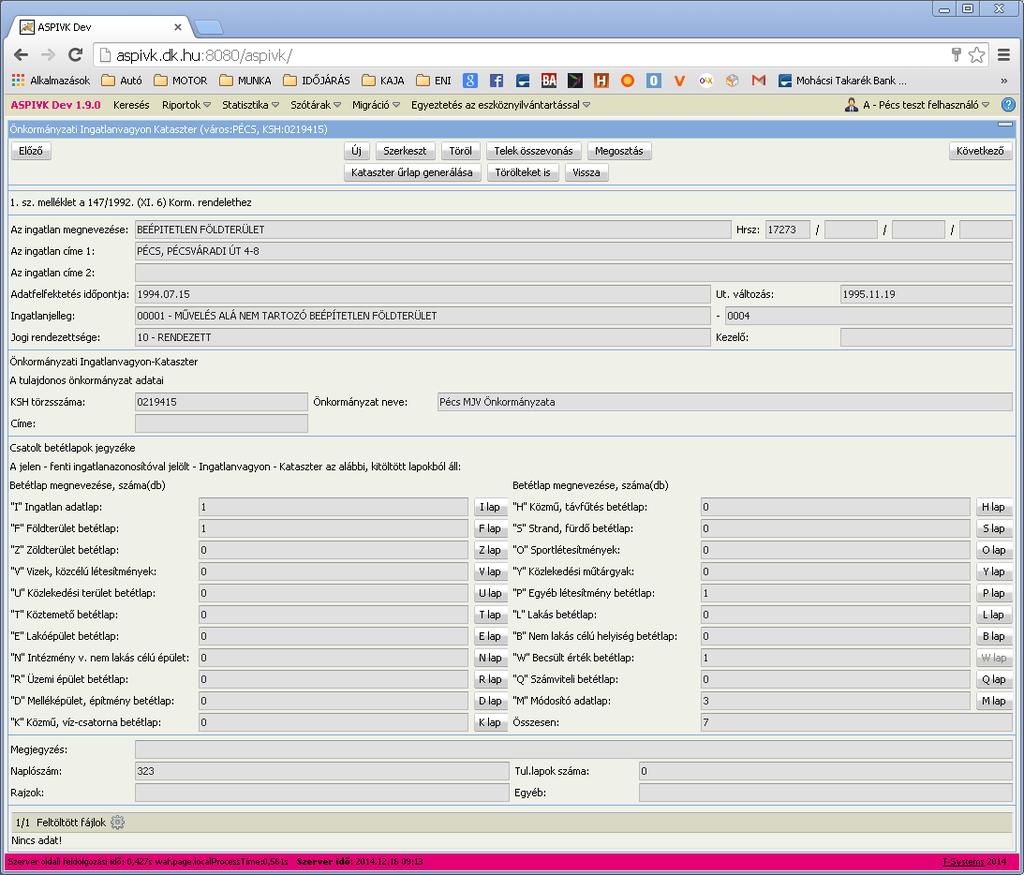Click the Vissza back button

586,172
